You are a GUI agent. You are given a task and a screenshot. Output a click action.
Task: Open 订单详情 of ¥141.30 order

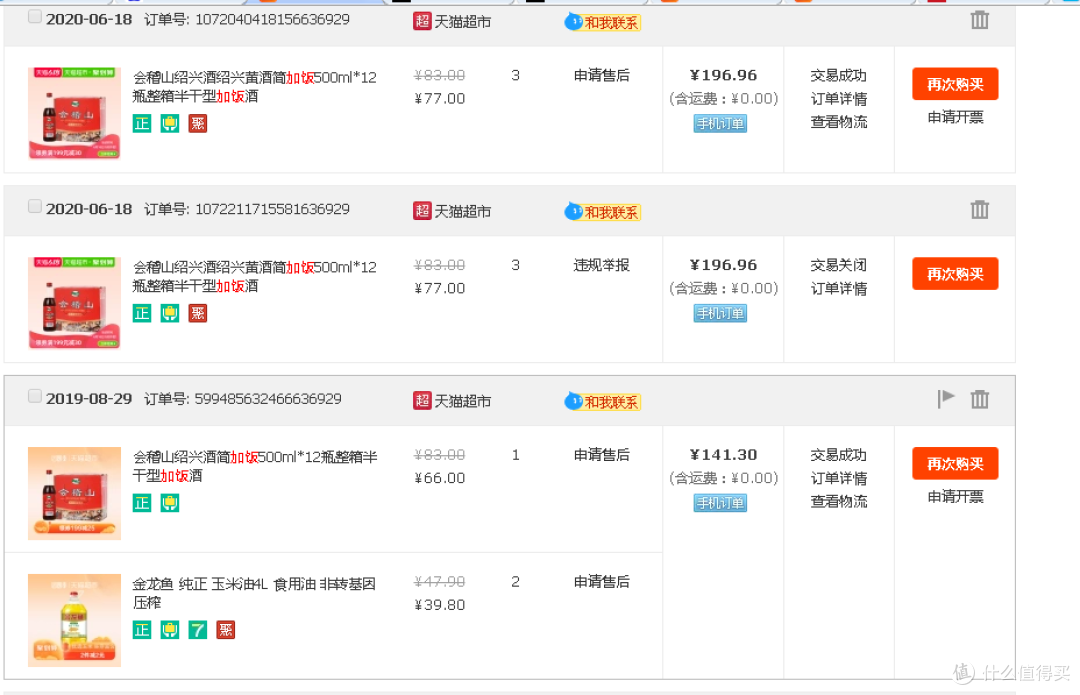(x=838, y=478)
